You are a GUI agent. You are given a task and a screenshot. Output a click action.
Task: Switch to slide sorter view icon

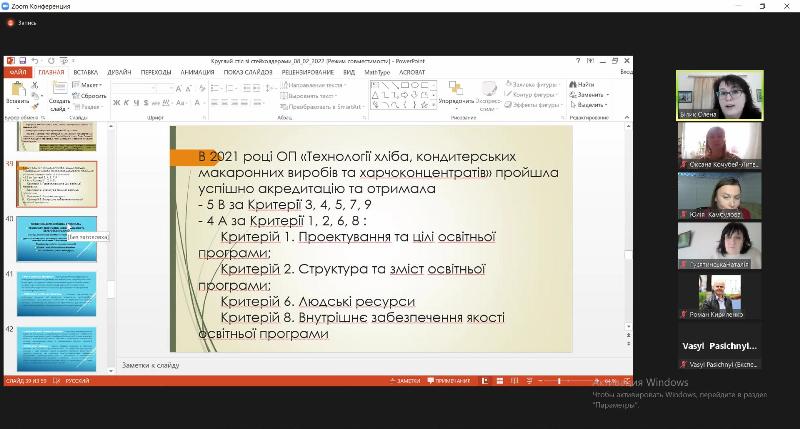[x=499, y=381]
